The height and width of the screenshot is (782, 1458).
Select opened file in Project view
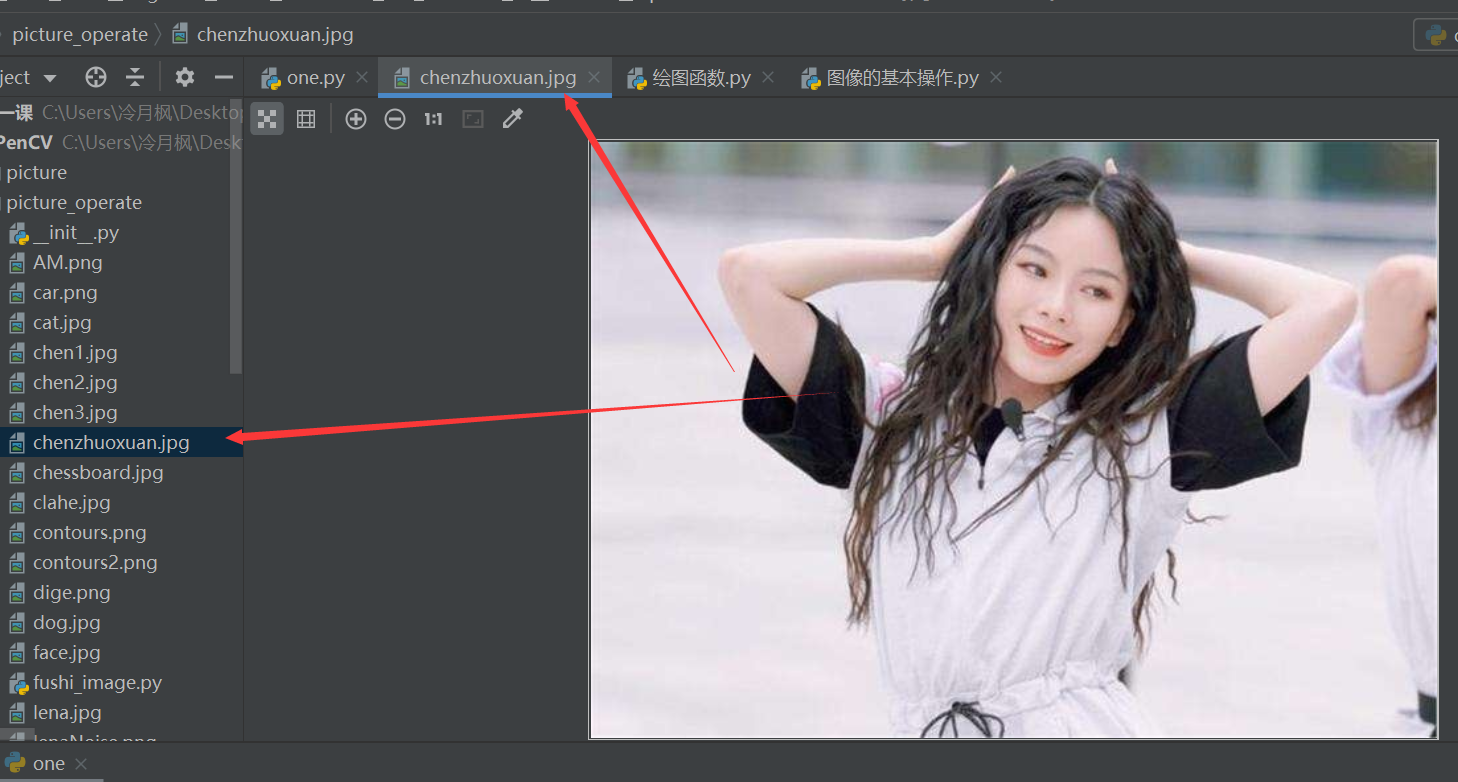tap(95, 77)
